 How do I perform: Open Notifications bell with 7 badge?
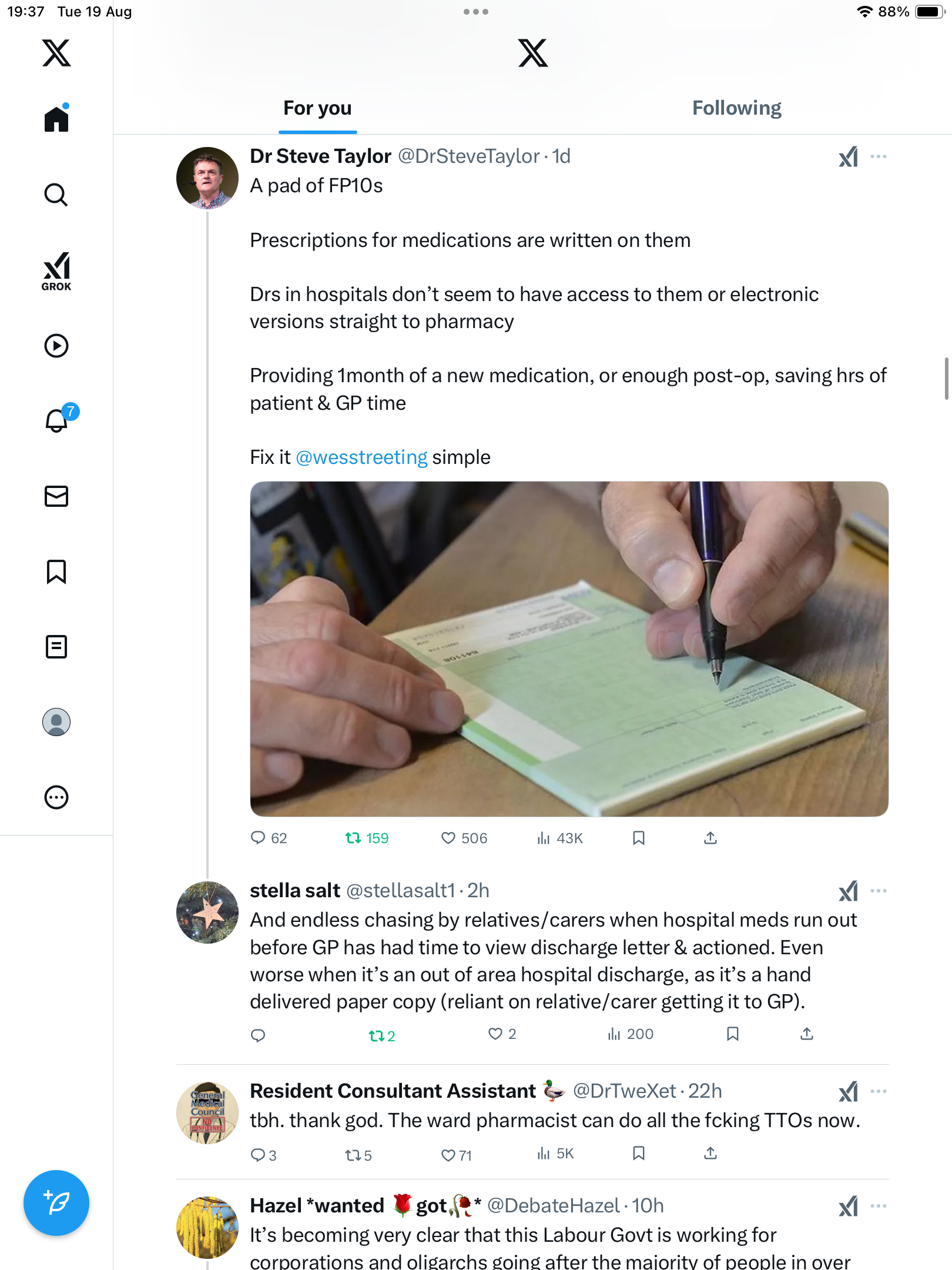(x=58, y=420)
